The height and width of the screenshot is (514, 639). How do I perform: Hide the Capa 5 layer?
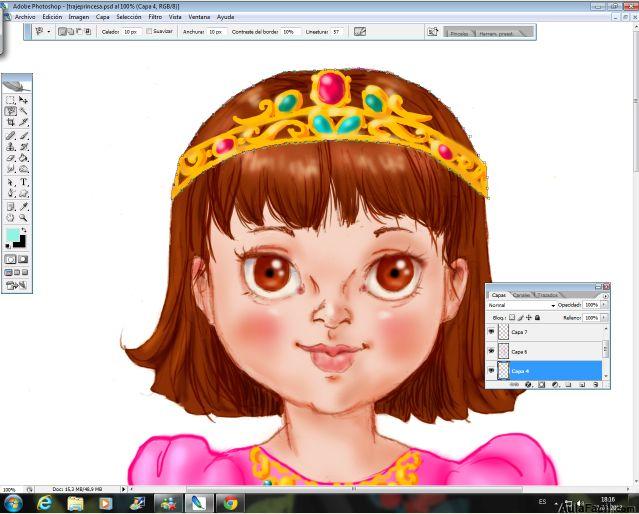[x=491, y=351]
